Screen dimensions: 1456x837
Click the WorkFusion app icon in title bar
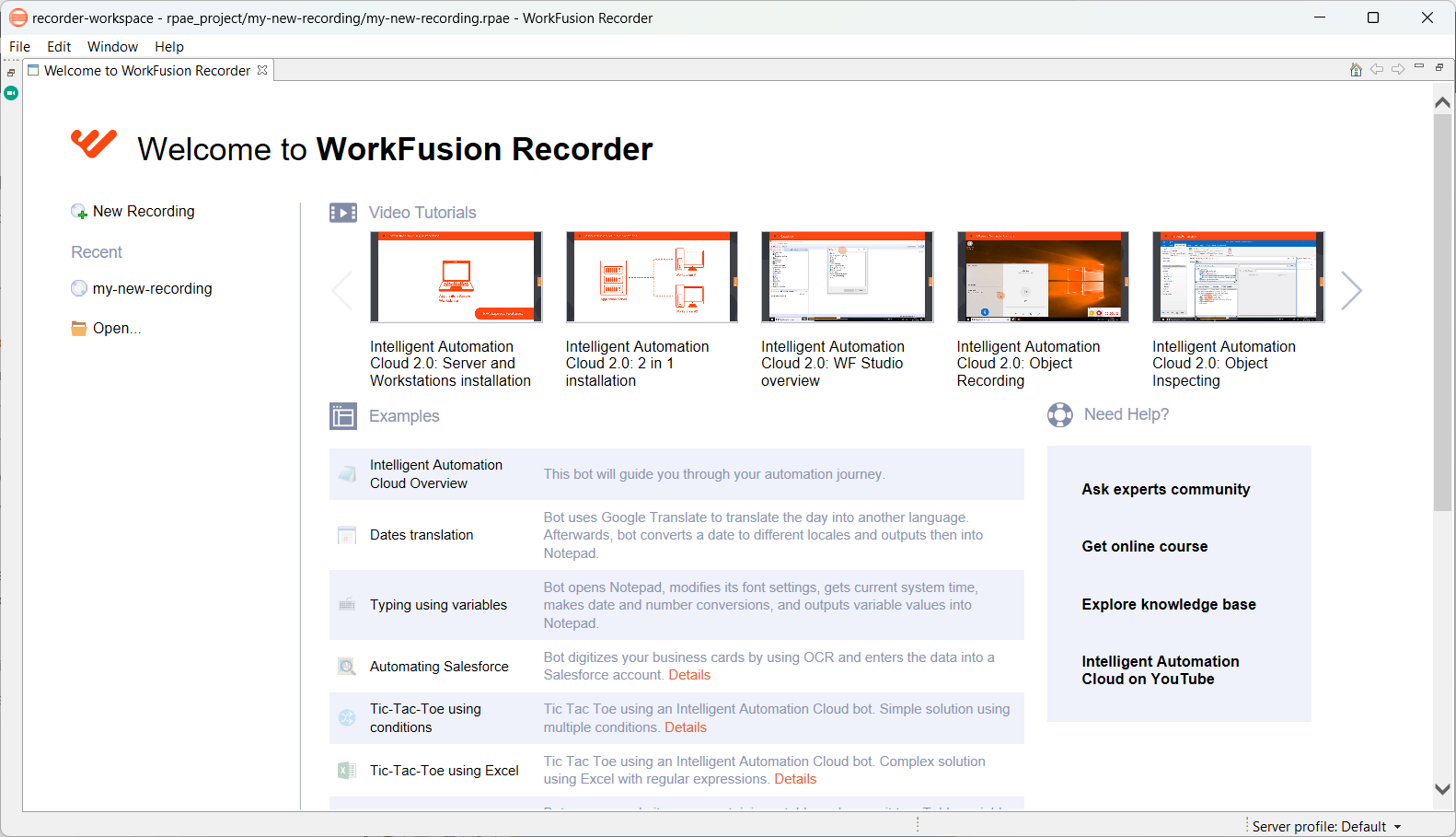17,17
